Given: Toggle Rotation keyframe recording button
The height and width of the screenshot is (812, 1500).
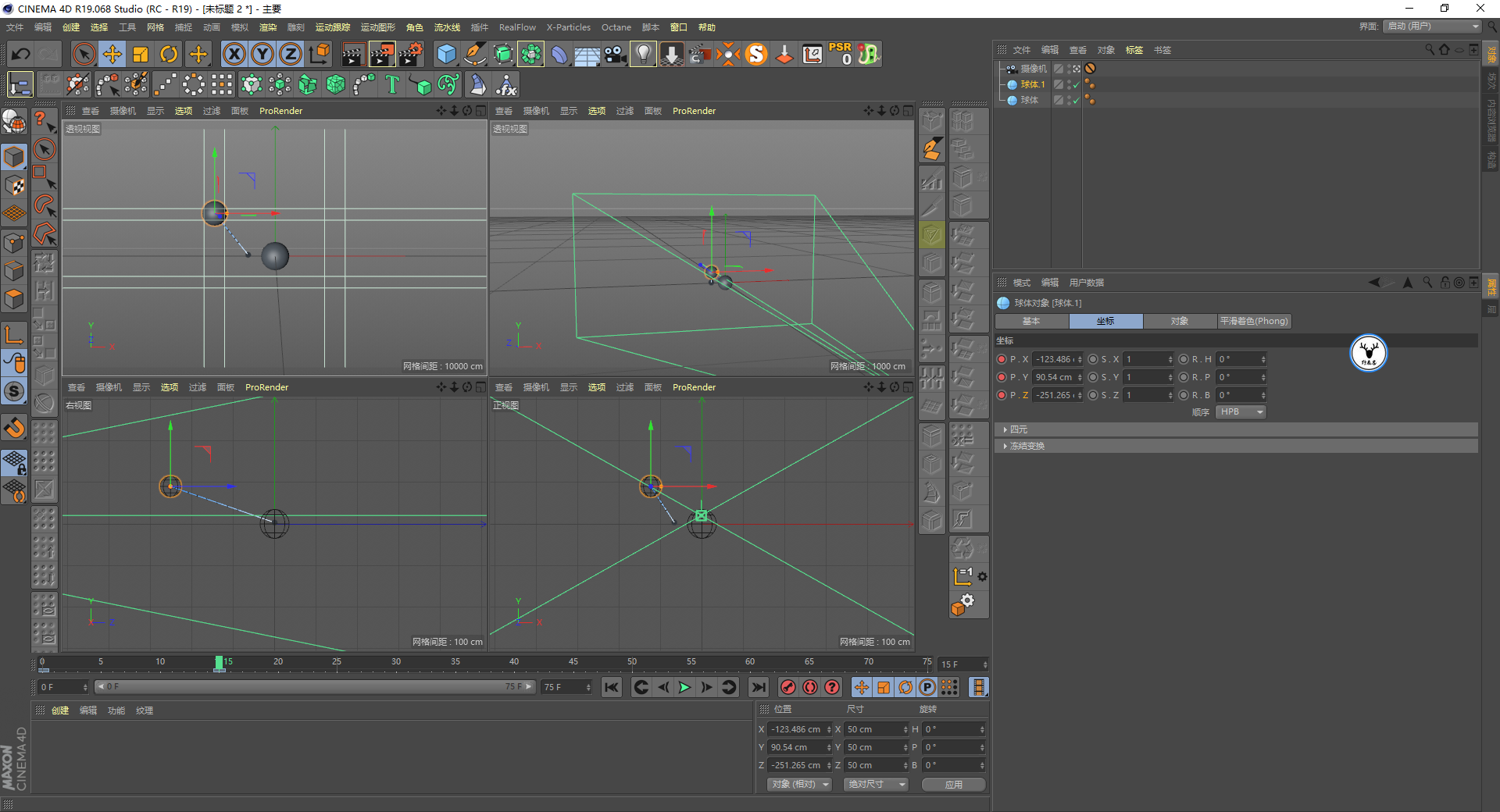Looking at the screenshot, I should tap(905, 687).
